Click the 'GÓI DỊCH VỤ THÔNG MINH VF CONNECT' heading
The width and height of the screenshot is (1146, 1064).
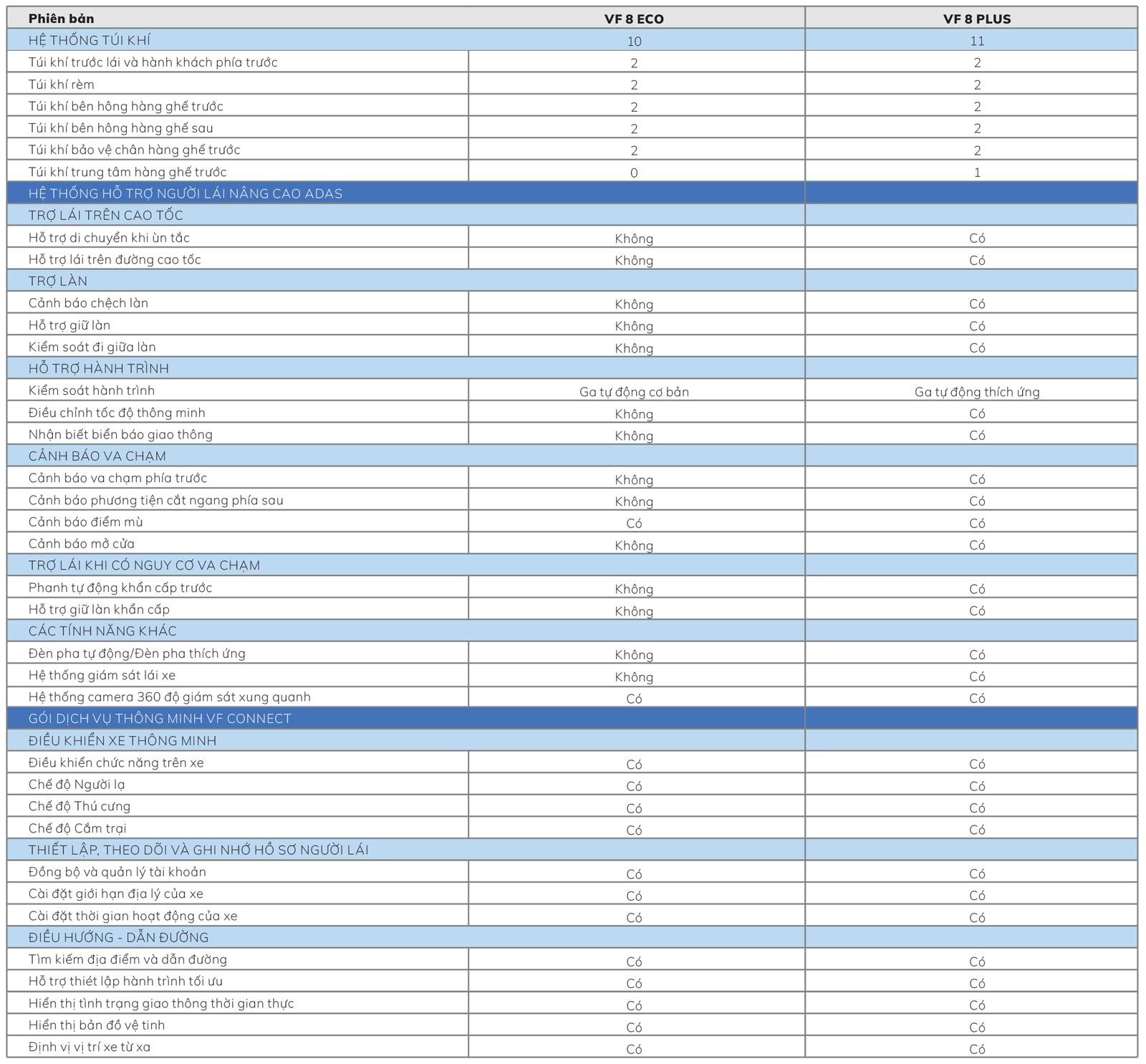coord(160,719)
